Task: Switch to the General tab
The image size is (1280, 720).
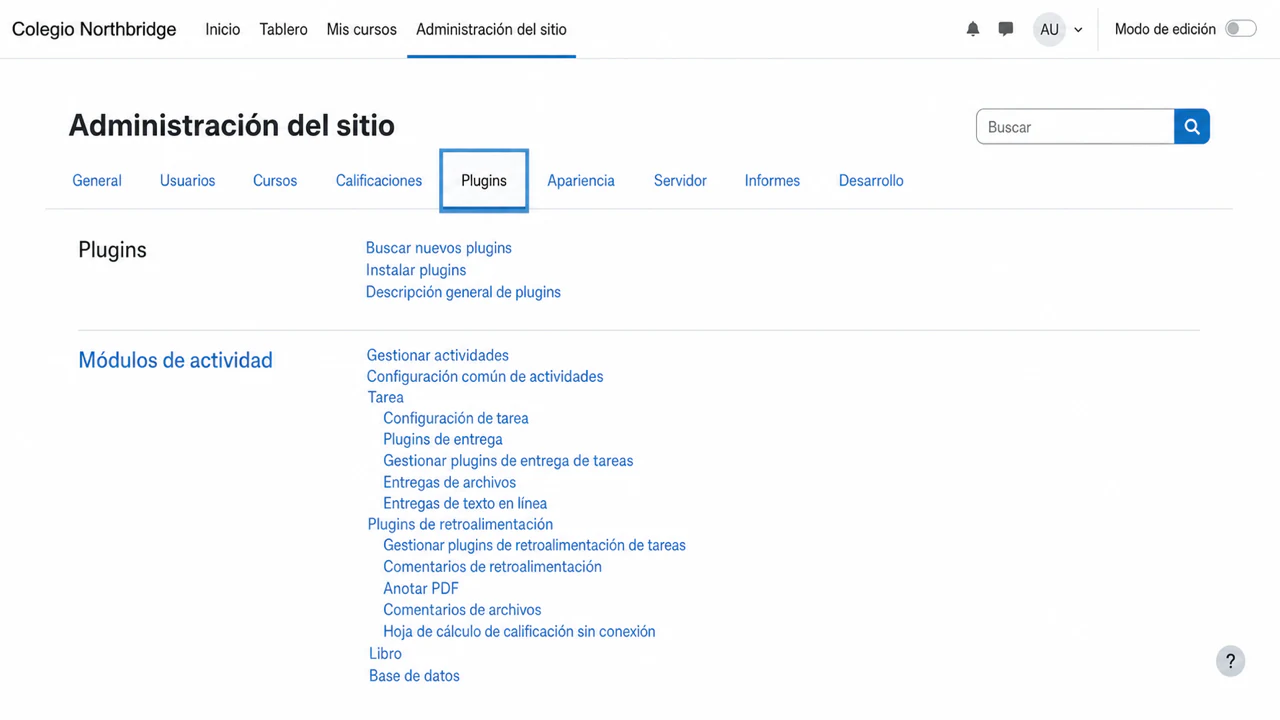Action: click(x=97, y=181)
